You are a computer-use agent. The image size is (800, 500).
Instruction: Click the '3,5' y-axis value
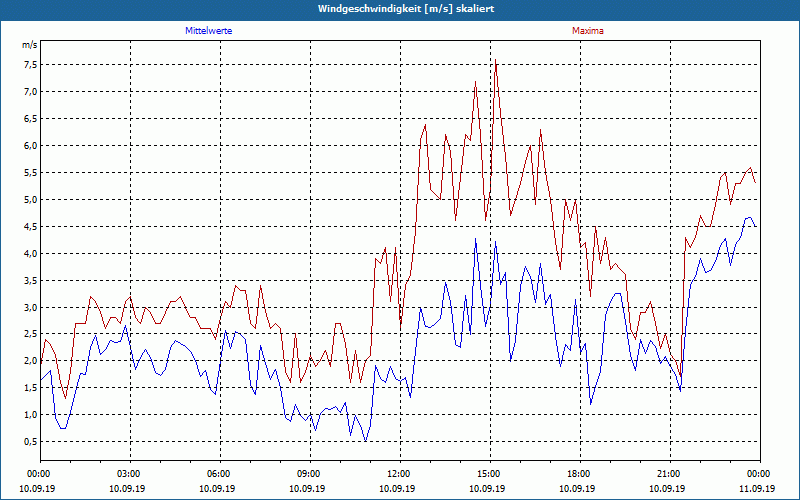click(30, 280)
